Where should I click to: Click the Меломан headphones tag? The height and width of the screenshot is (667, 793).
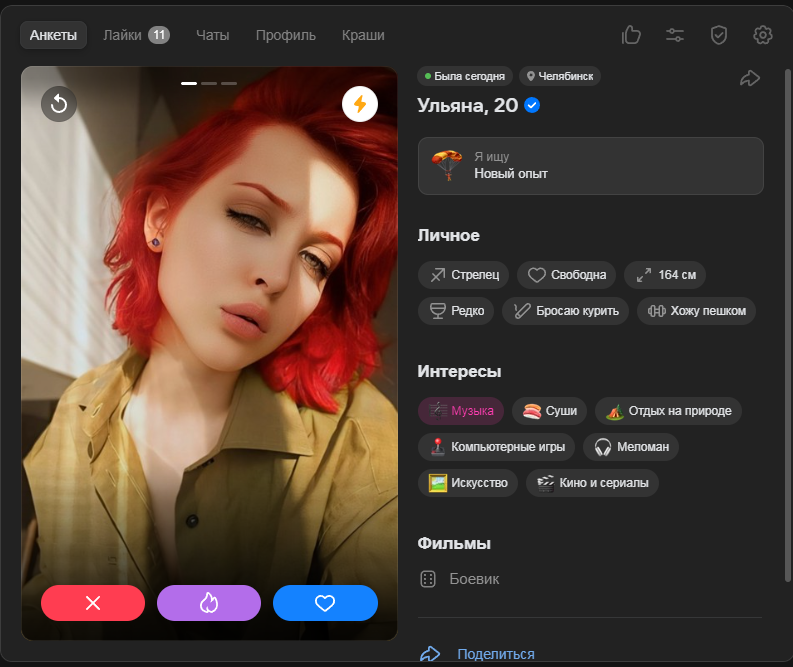(x=631, y=447)
